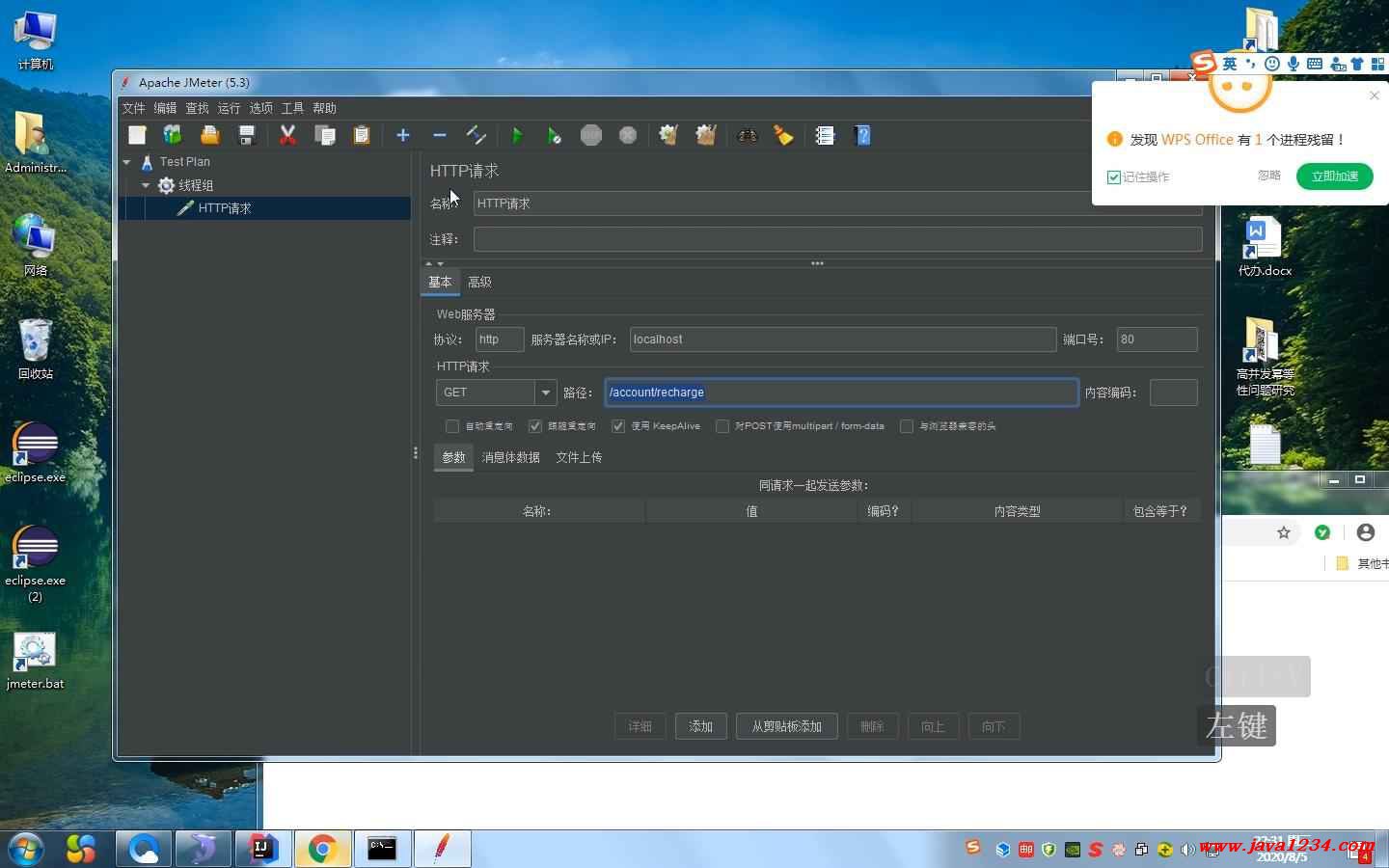Select the Test Plan tree node

[x=184, y=162]
